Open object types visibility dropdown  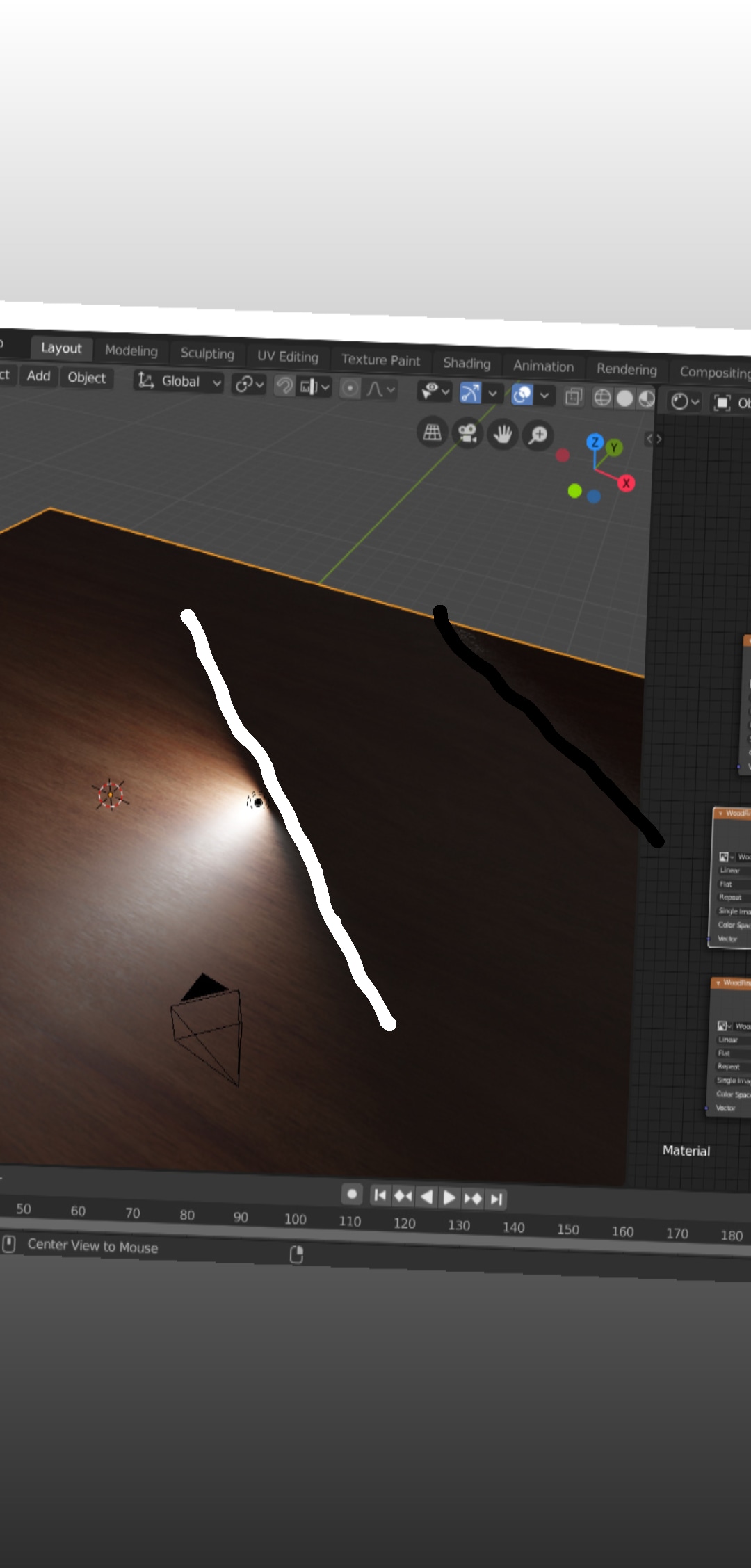pyautogui.click(x=435, y=391)
